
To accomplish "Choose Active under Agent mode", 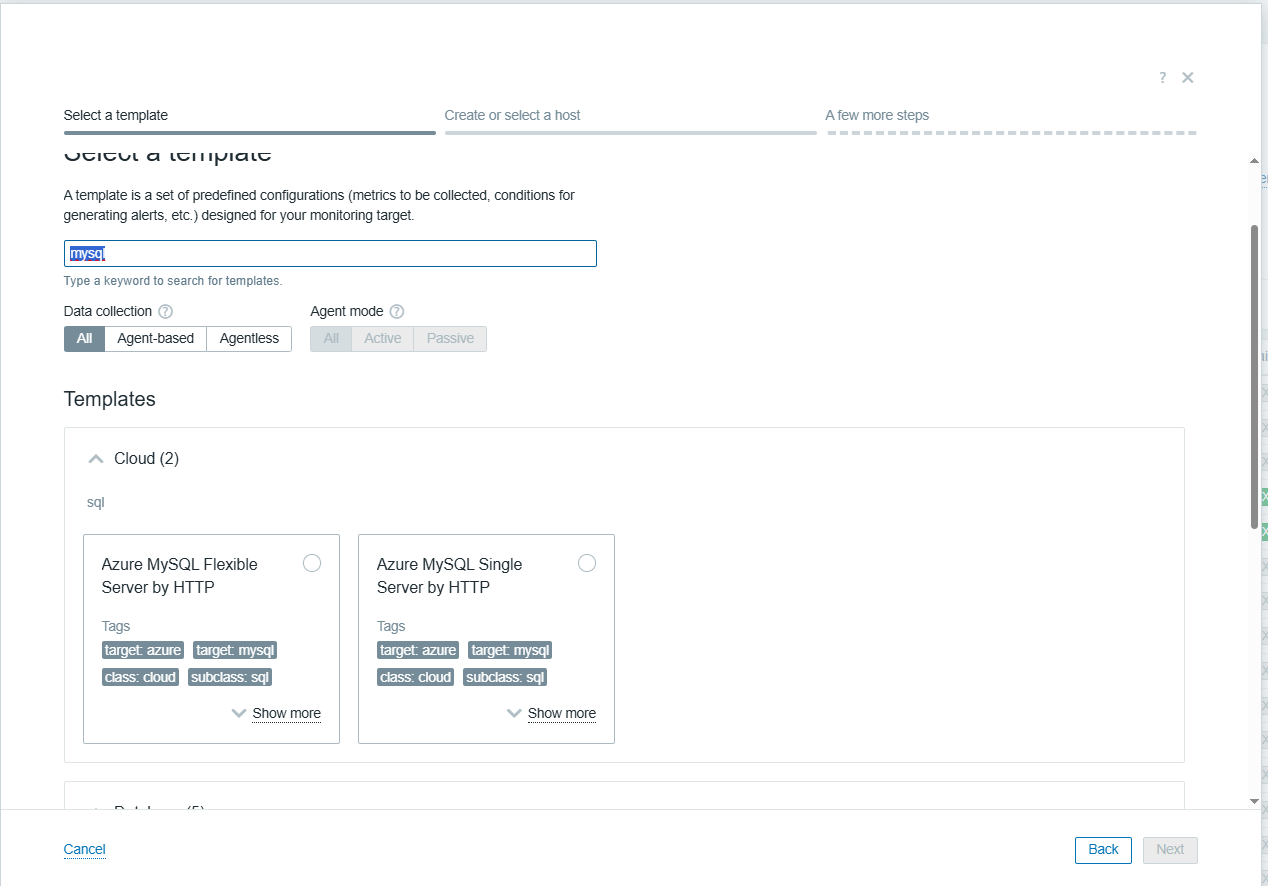I will coord(383,339).
